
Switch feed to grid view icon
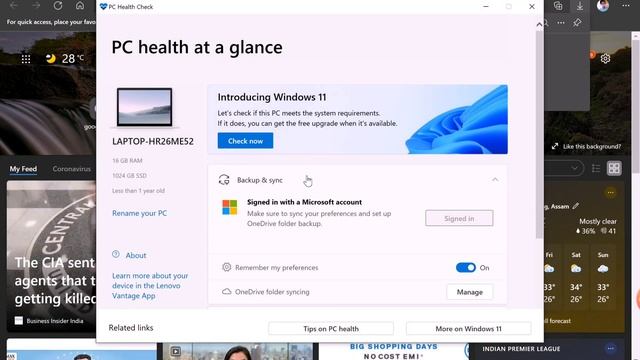[x=614, y=168]
